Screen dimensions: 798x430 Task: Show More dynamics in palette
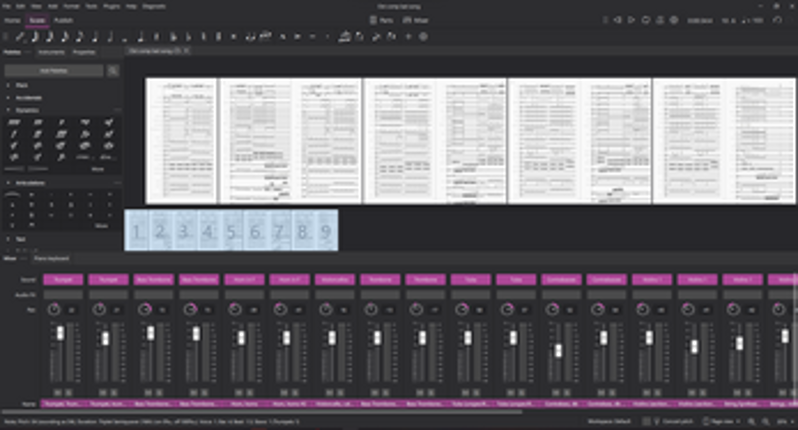[x=98, y=169]
